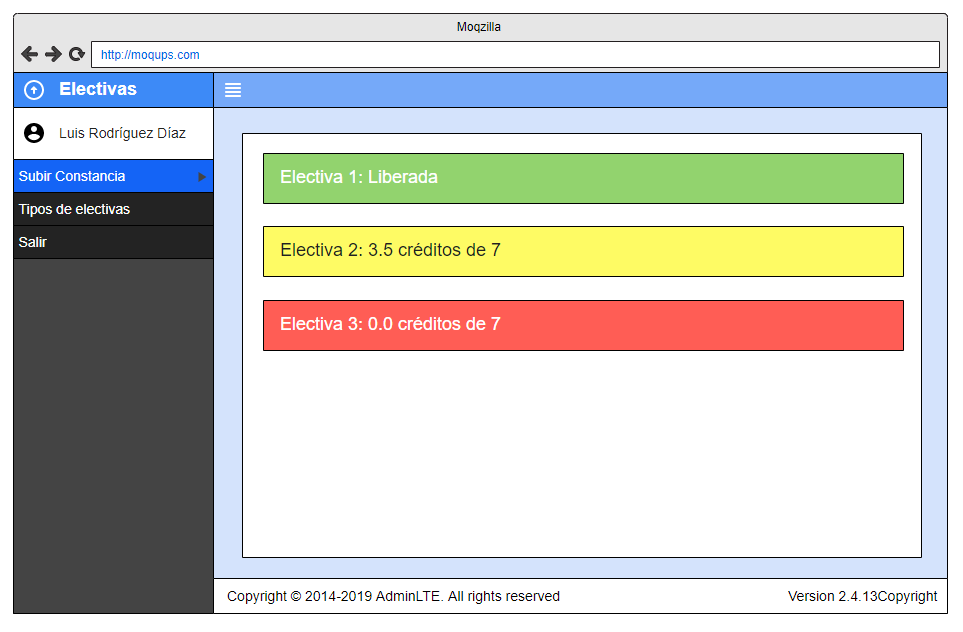
Task: Click the Copyright AdminLTE footer text
Action: (393, 596)
